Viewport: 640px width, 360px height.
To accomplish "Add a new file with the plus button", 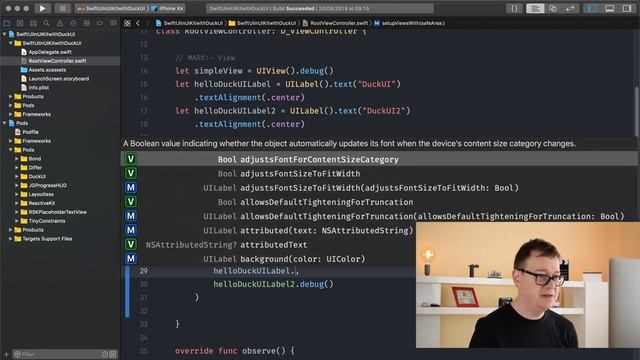I will [6, 354].
